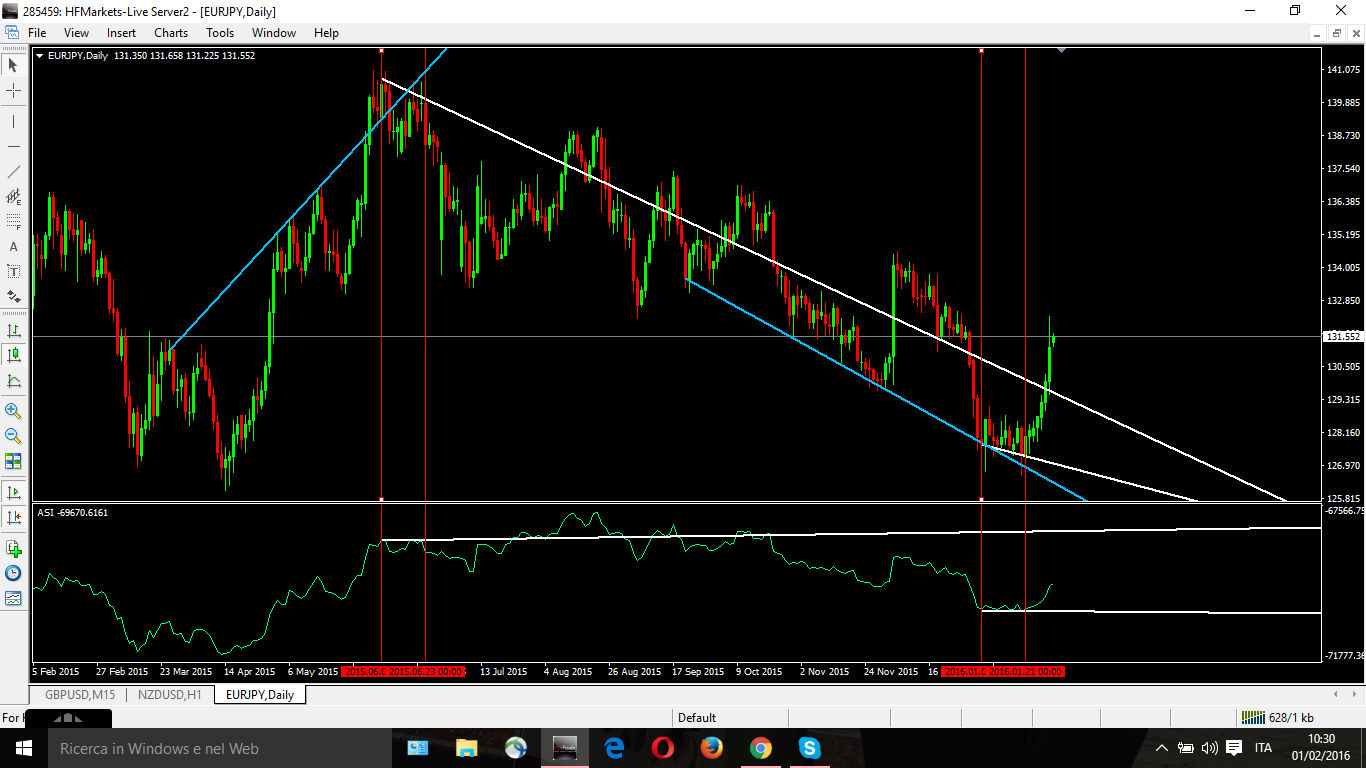
Task: Toggle chart shift from right edge
Action: click(13, 517)
